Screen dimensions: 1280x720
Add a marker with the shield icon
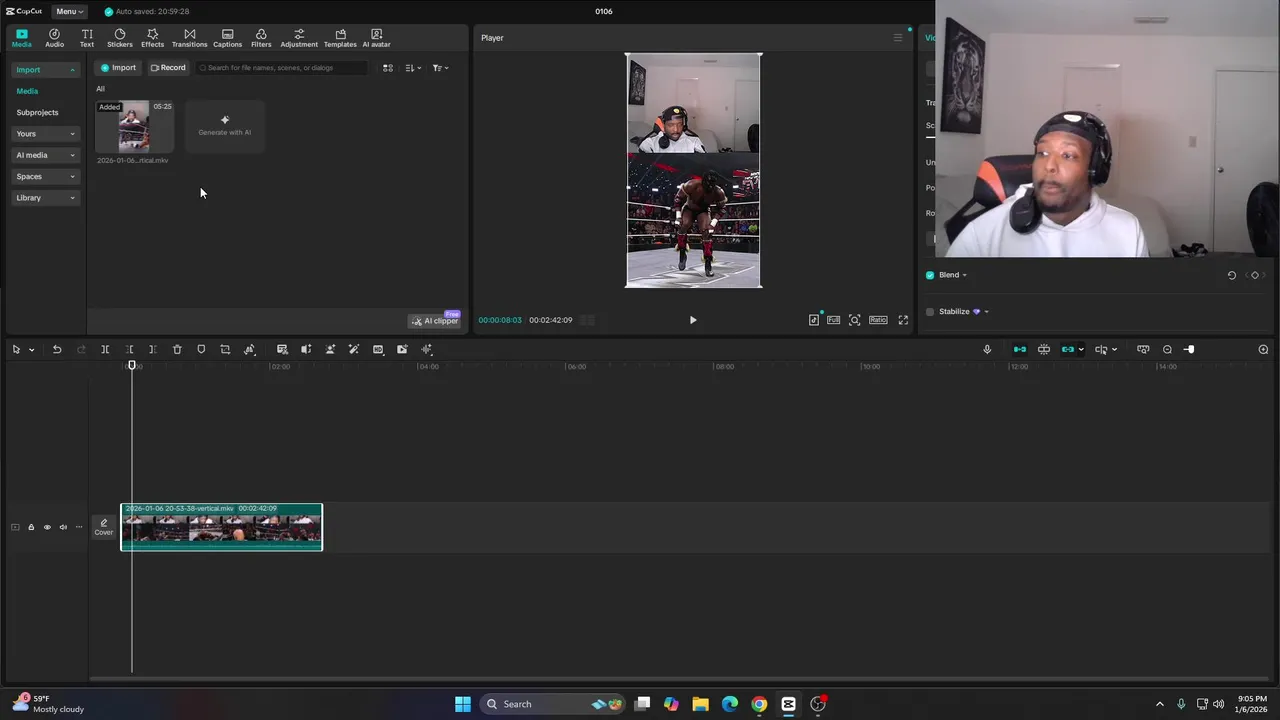[201, 349]
